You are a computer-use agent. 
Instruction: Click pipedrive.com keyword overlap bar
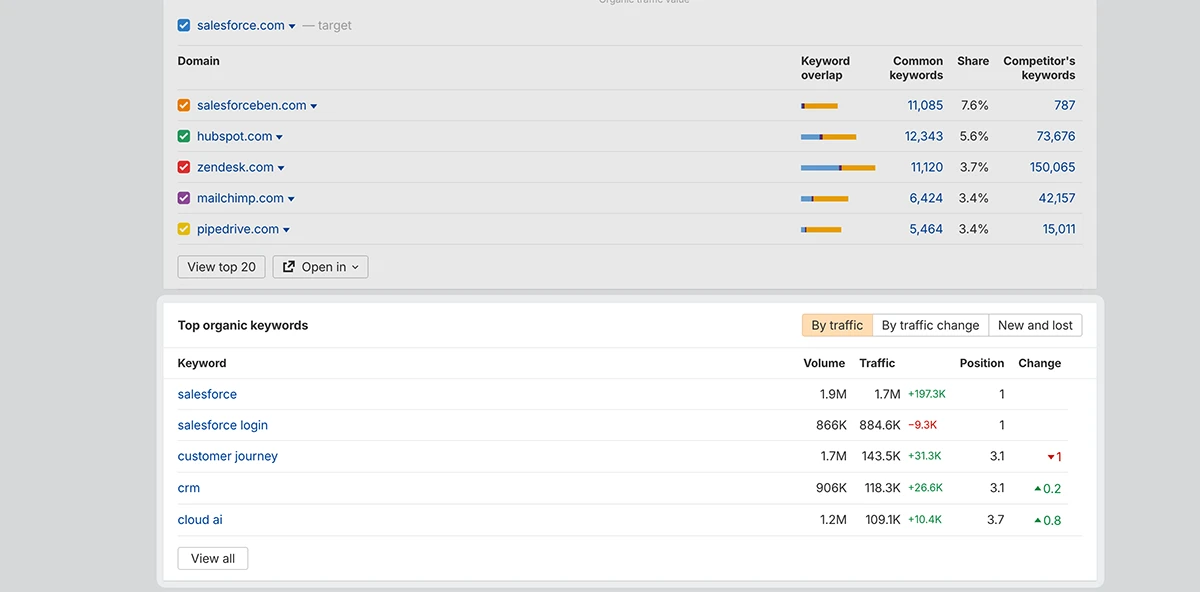click(821, 229)
